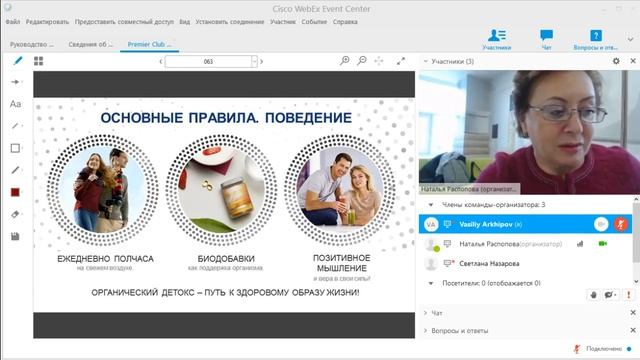Unmute Vasiliy Arkhipov's microphone

(x=621, y=224)
